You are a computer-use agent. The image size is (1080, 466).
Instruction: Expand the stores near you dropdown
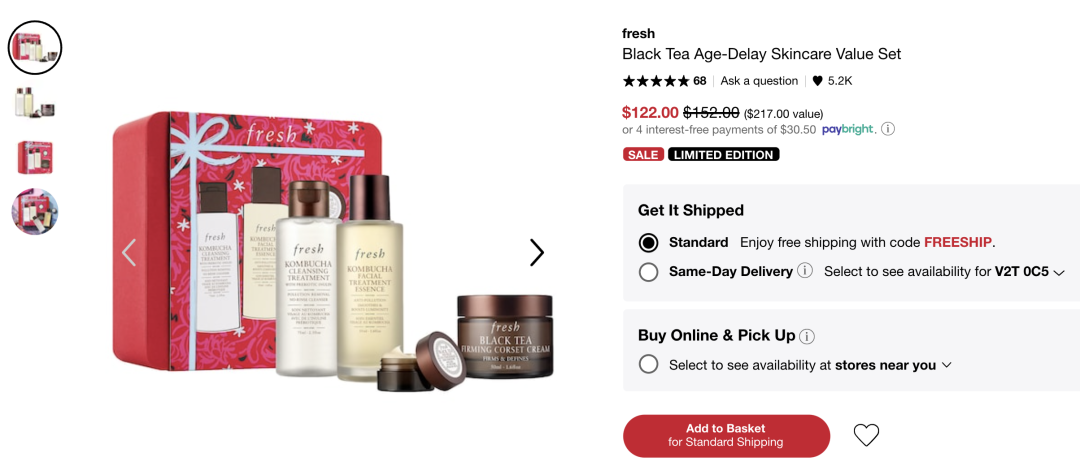point(893,366)
